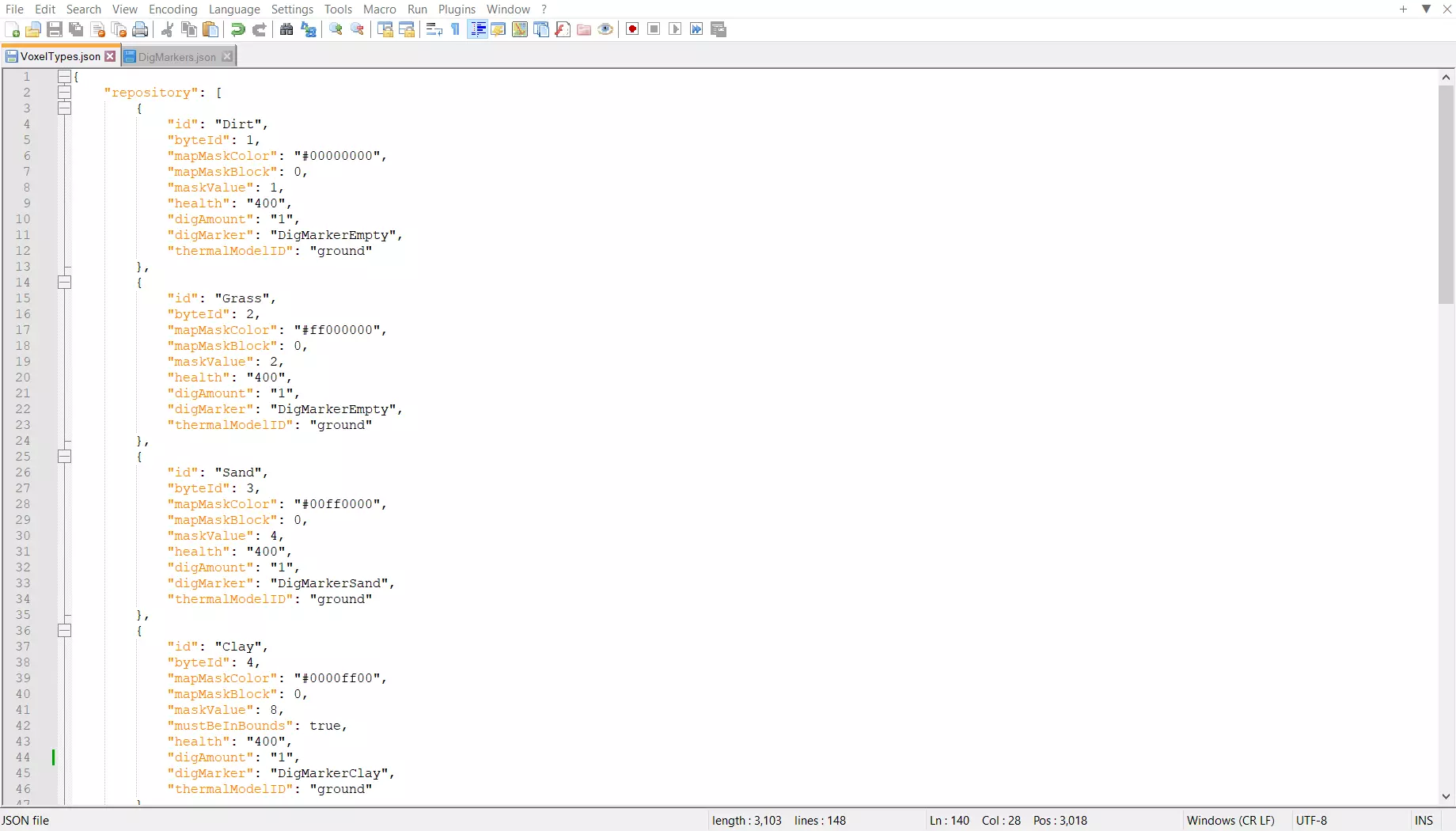
Task: Click the Windows (CR LF) status field
Action: pyautogui.click(x=1230, y=821)
